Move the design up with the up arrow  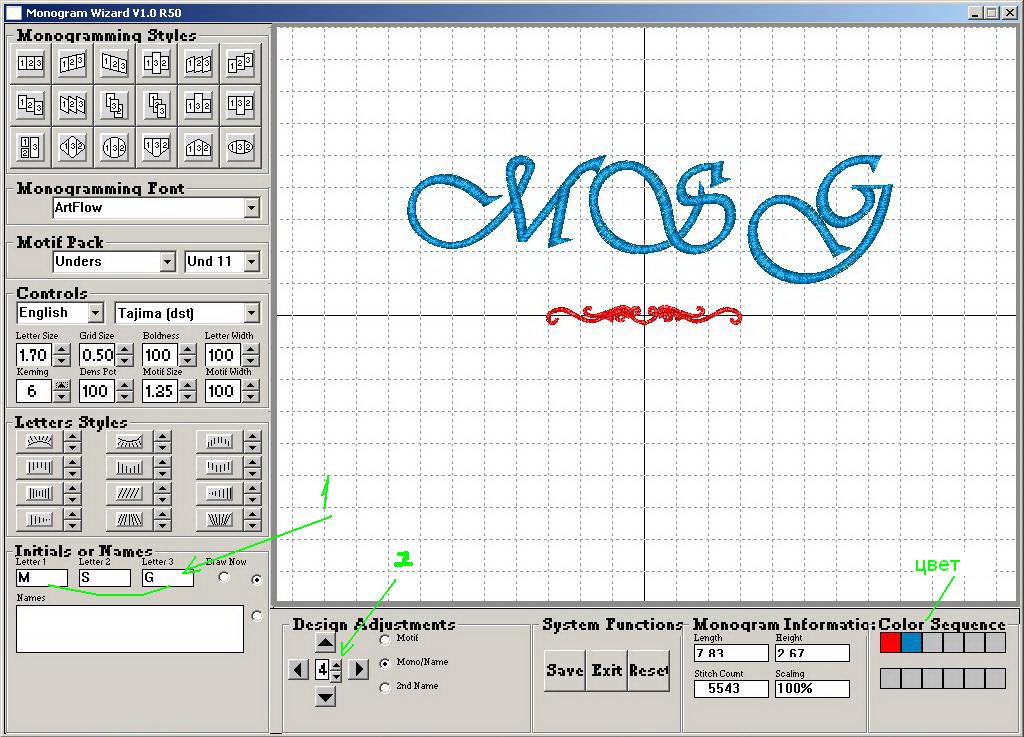325,643
